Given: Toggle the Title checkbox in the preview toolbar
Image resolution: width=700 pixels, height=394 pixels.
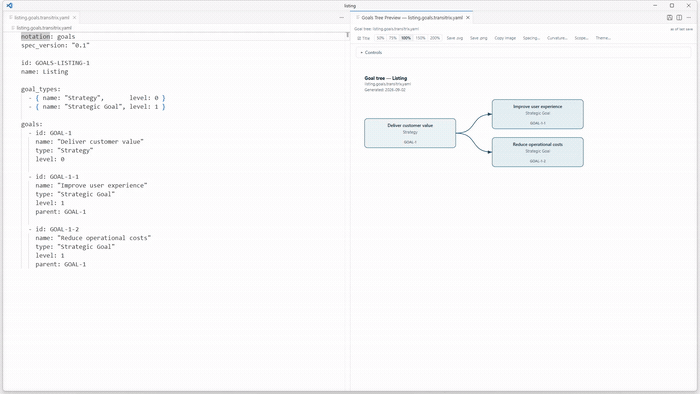Looking at the screenshot, I should [x=363, y=38].
